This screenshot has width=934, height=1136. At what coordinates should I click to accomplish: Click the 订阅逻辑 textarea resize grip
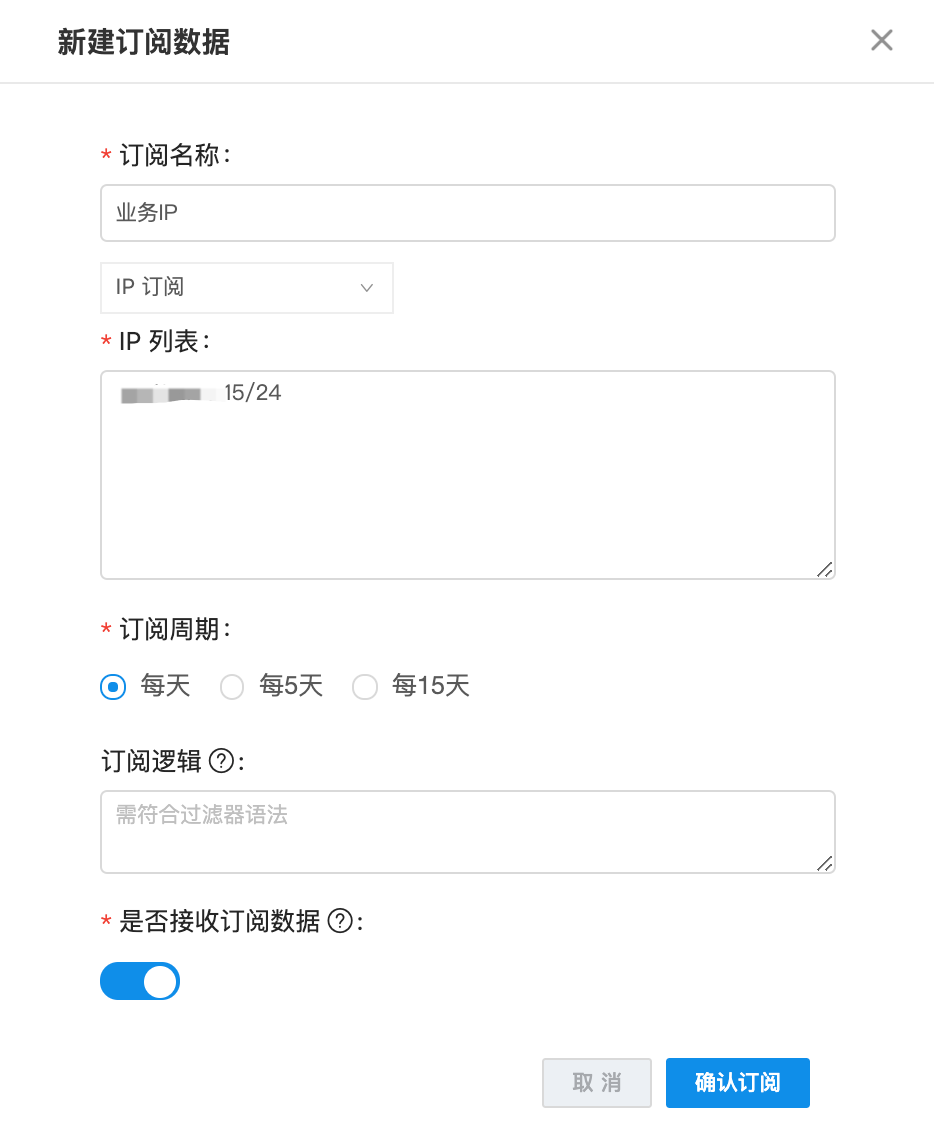tap(824, 863)
